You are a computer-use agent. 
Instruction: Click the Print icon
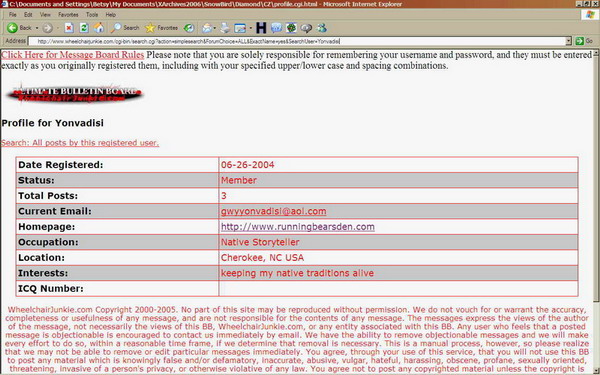click(x=225, y=28)
